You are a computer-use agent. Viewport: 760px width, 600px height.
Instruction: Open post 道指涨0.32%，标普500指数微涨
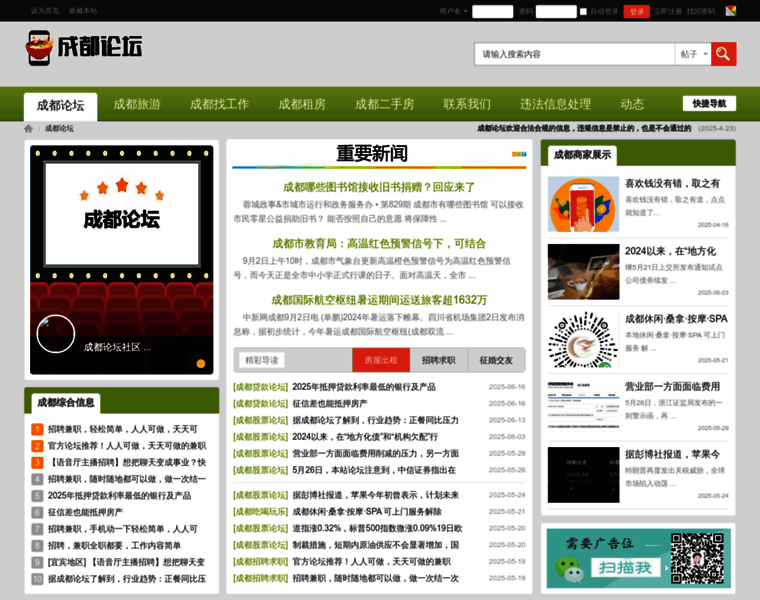click(377, 528)
